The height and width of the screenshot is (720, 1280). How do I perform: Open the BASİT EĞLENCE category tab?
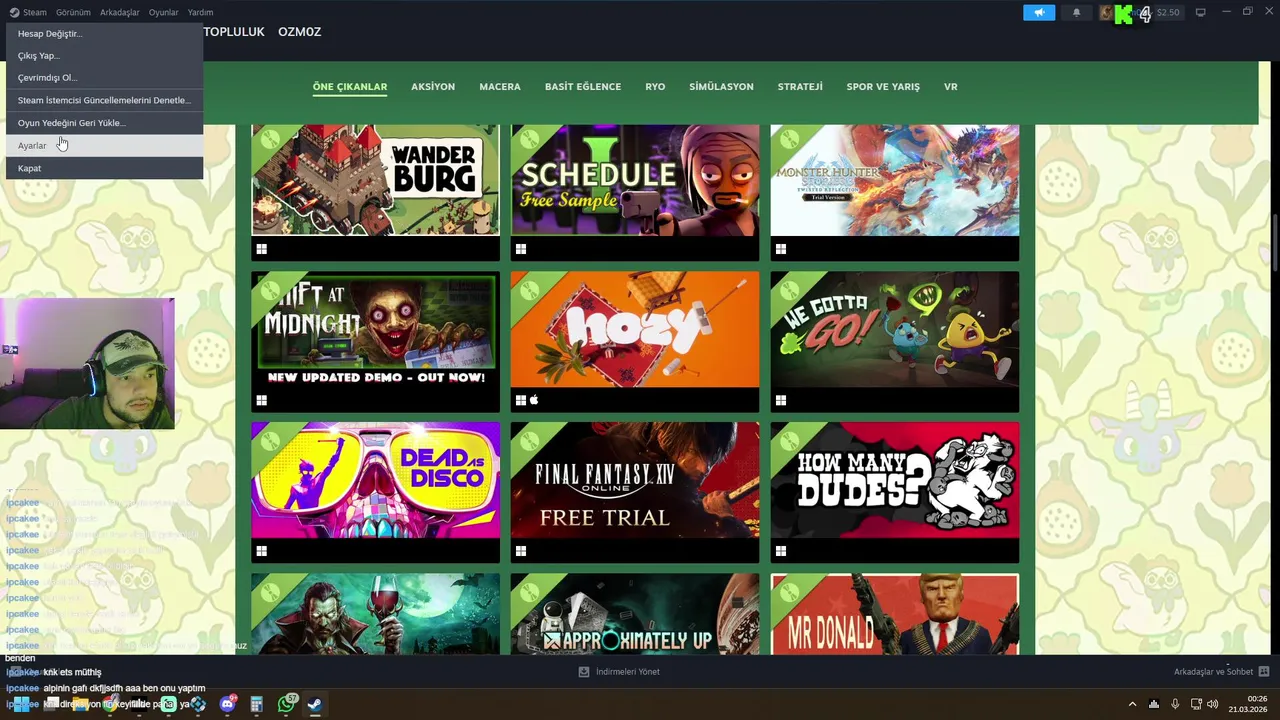coord(583,87)
